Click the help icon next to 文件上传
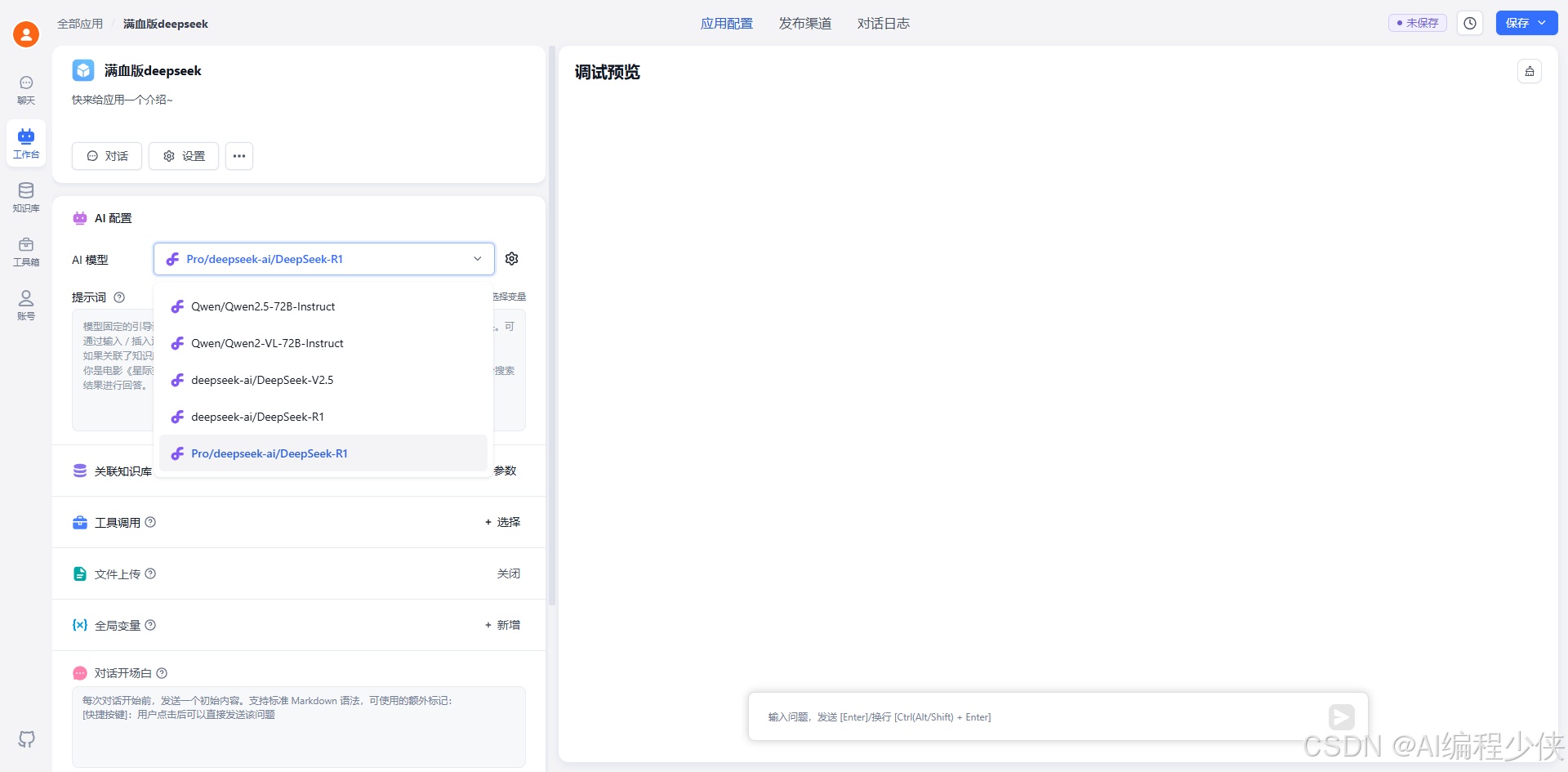 (150, 573)
